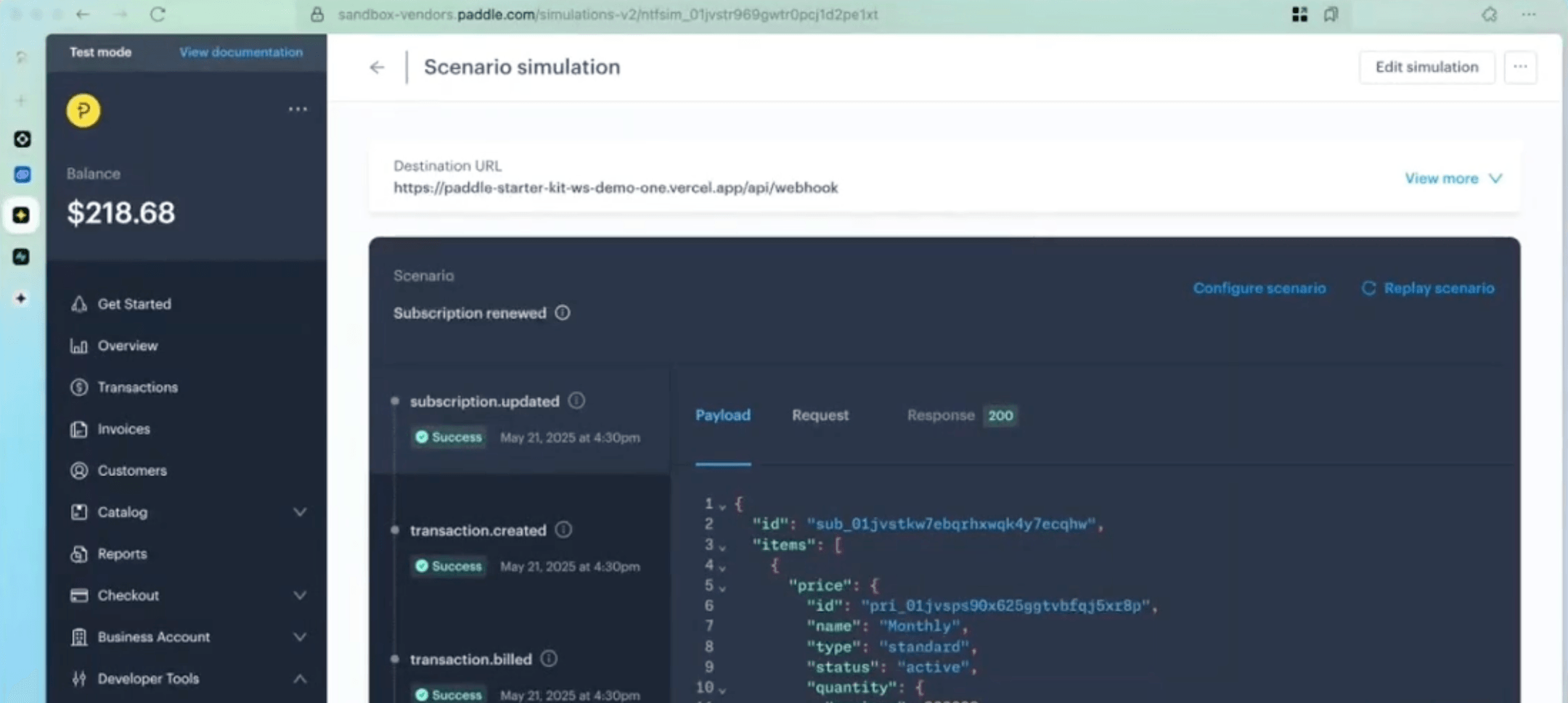Expand the Catalog sidebar menu
Viewport: 1568px width, 703px height.
coord(301,511)
